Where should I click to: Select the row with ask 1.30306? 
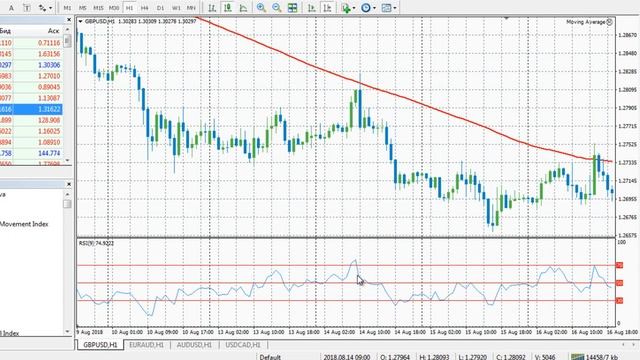(31, 65)
